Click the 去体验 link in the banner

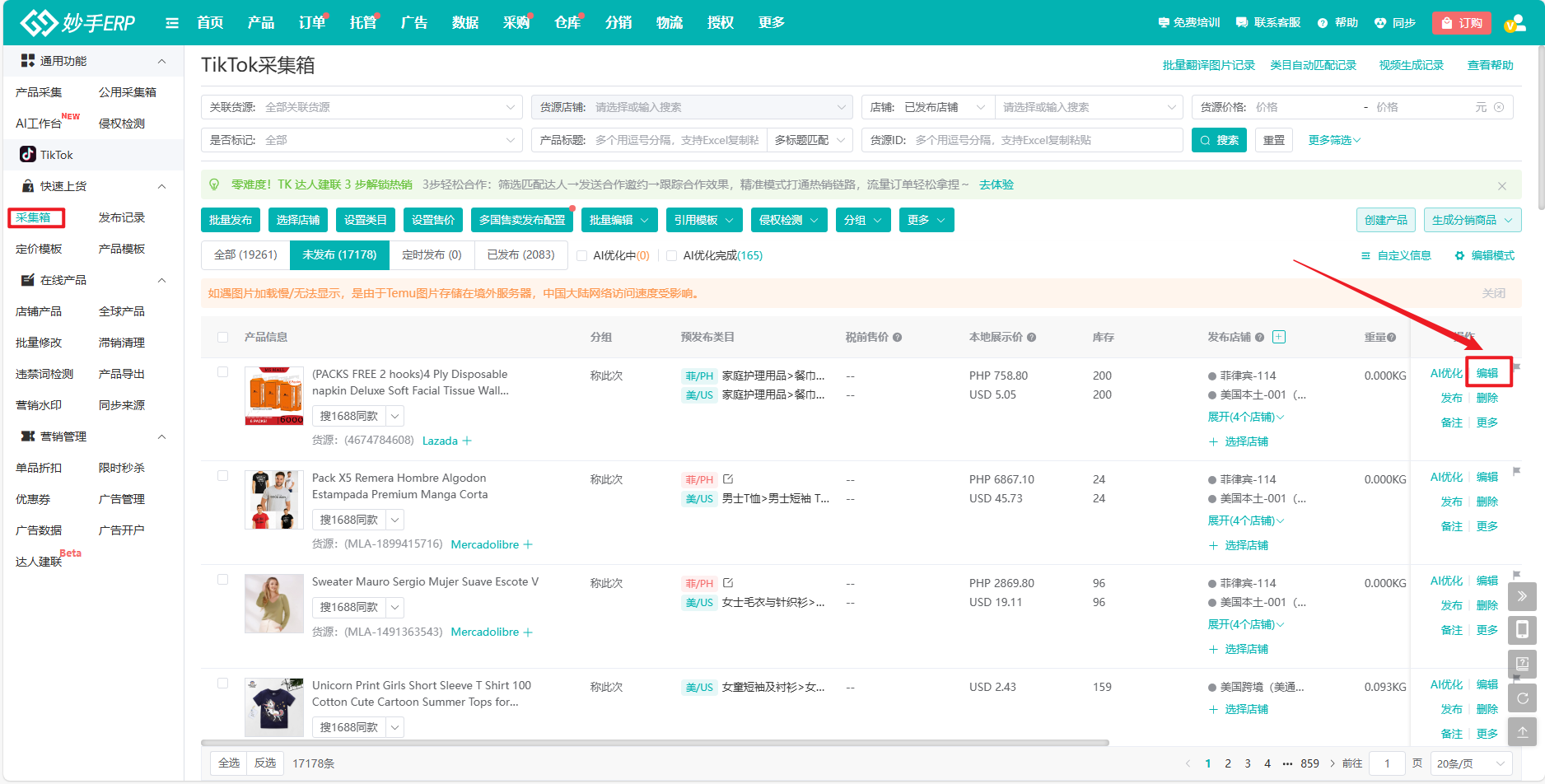(997, 184)
